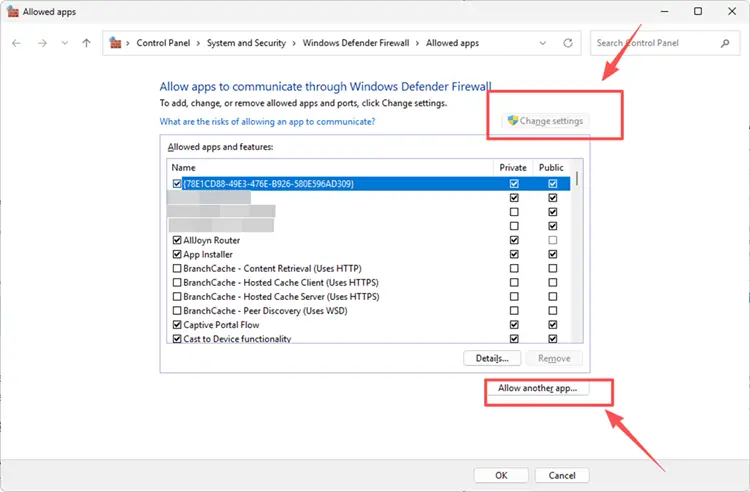750x492 pixels.
Task: Toggle App Installer name checkbox
Action: (177, 254)
